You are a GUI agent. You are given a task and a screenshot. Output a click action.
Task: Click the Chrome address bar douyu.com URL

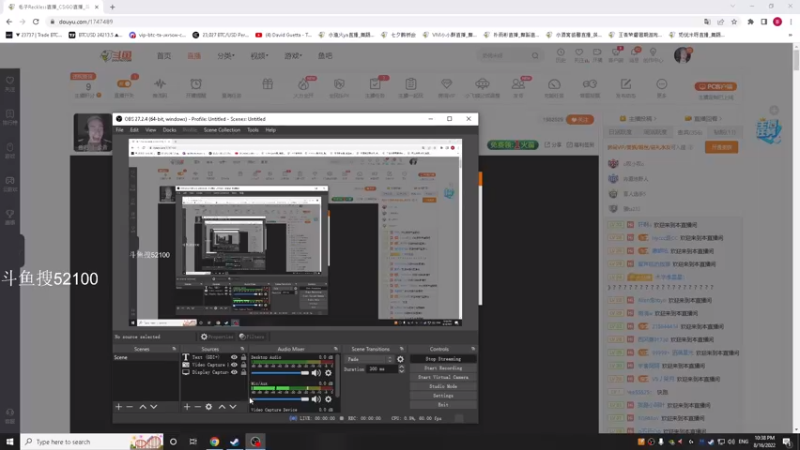86,22
